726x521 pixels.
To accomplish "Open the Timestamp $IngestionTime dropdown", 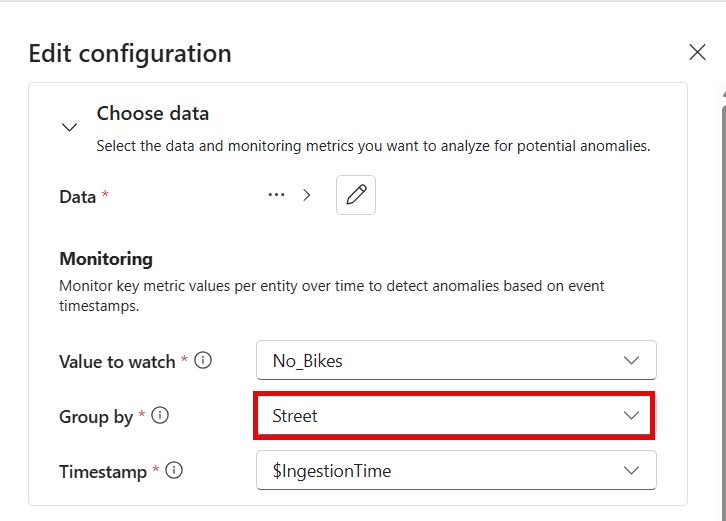I will coord(456,471).
